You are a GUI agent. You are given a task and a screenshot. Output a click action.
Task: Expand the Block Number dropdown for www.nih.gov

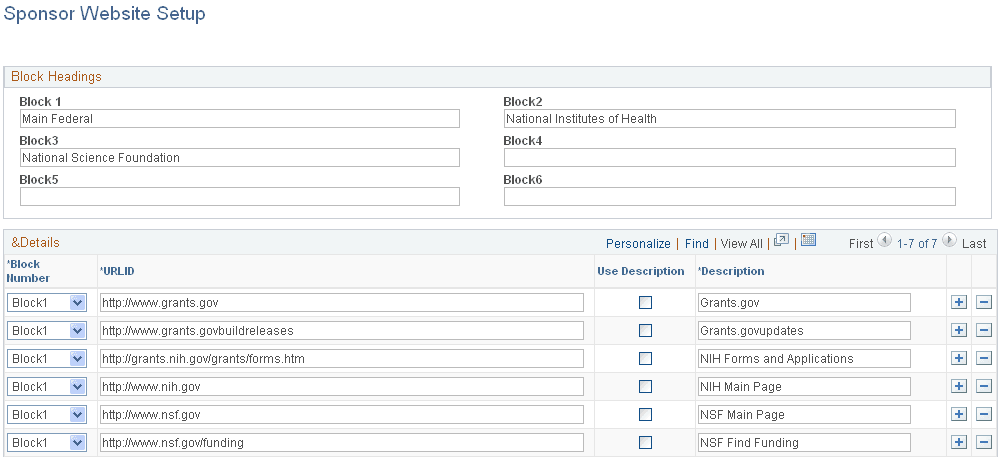[x=77, y=386]
